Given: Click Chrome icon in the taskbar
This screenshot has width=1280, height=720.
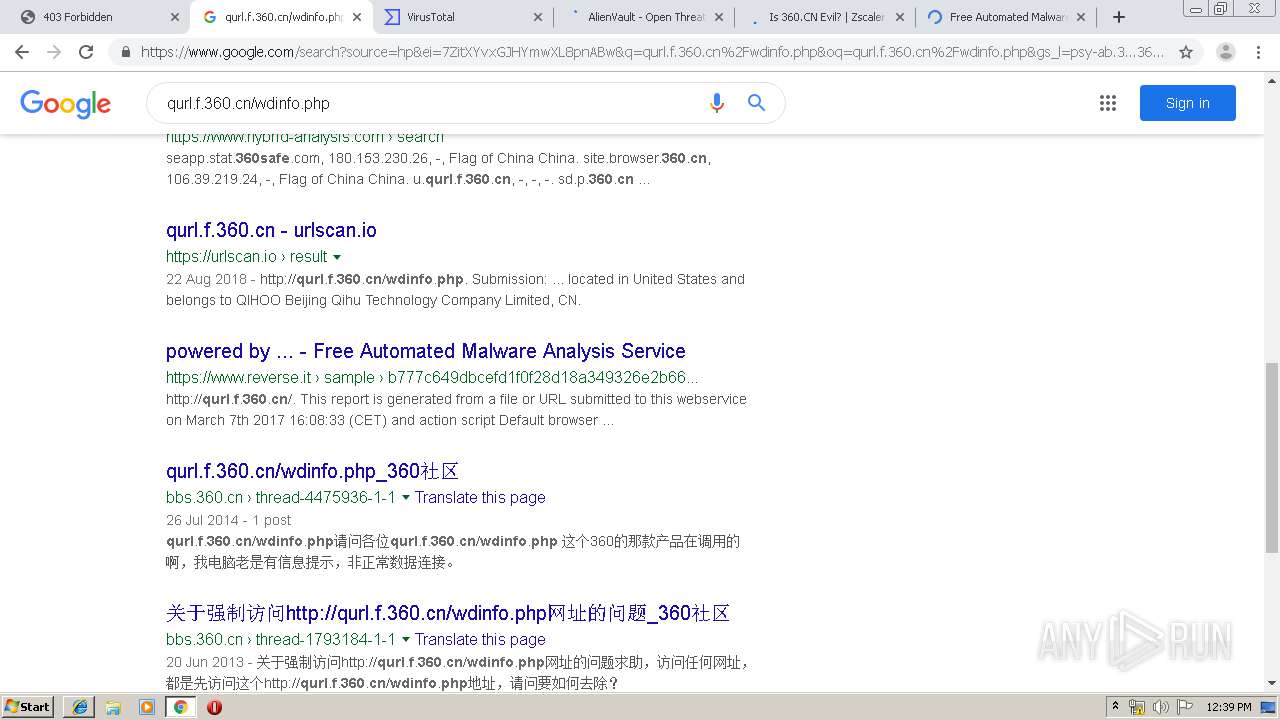Looking at the screenshot, I should [x=180, y=707].
